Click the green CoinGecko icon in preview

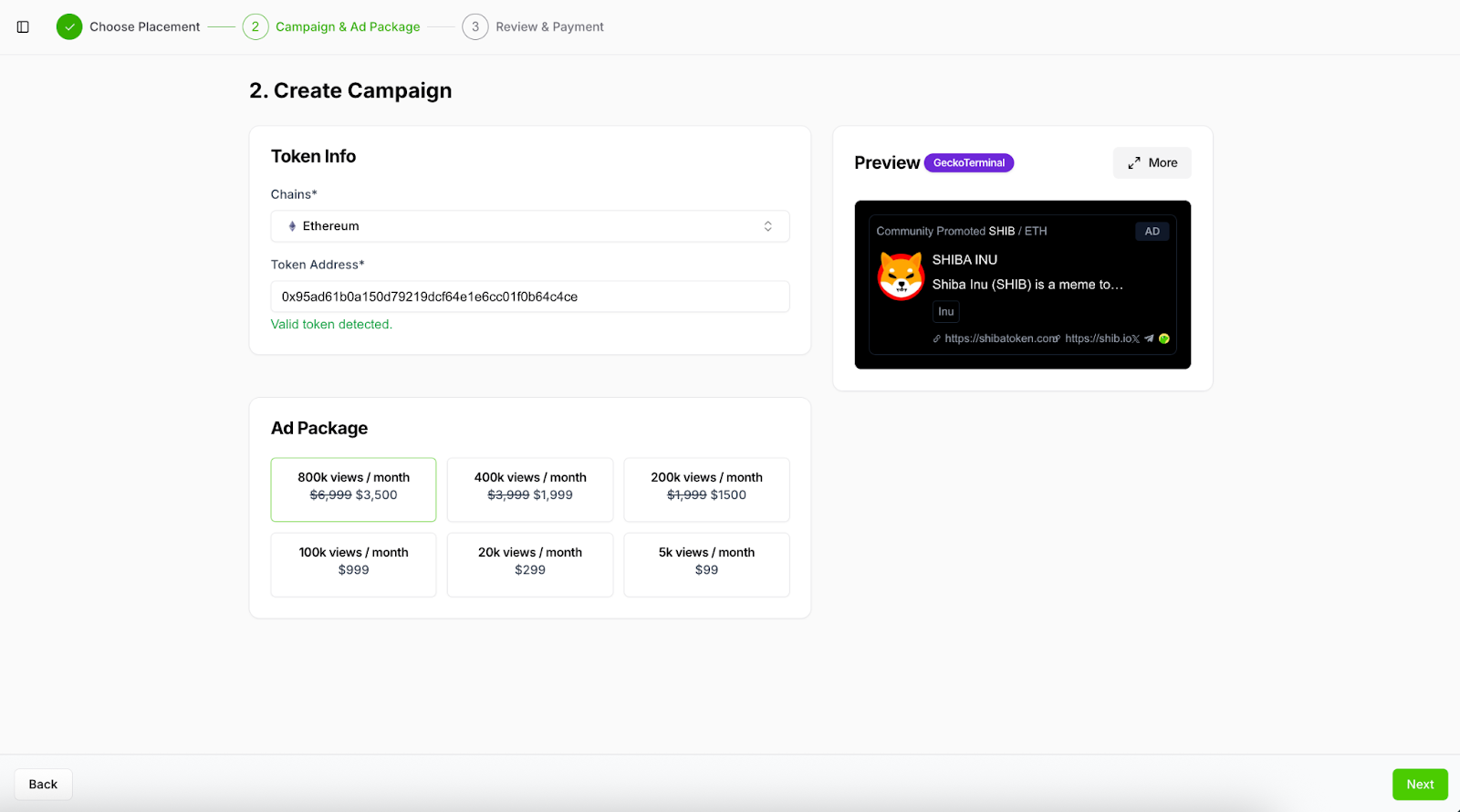point(1164,338)
